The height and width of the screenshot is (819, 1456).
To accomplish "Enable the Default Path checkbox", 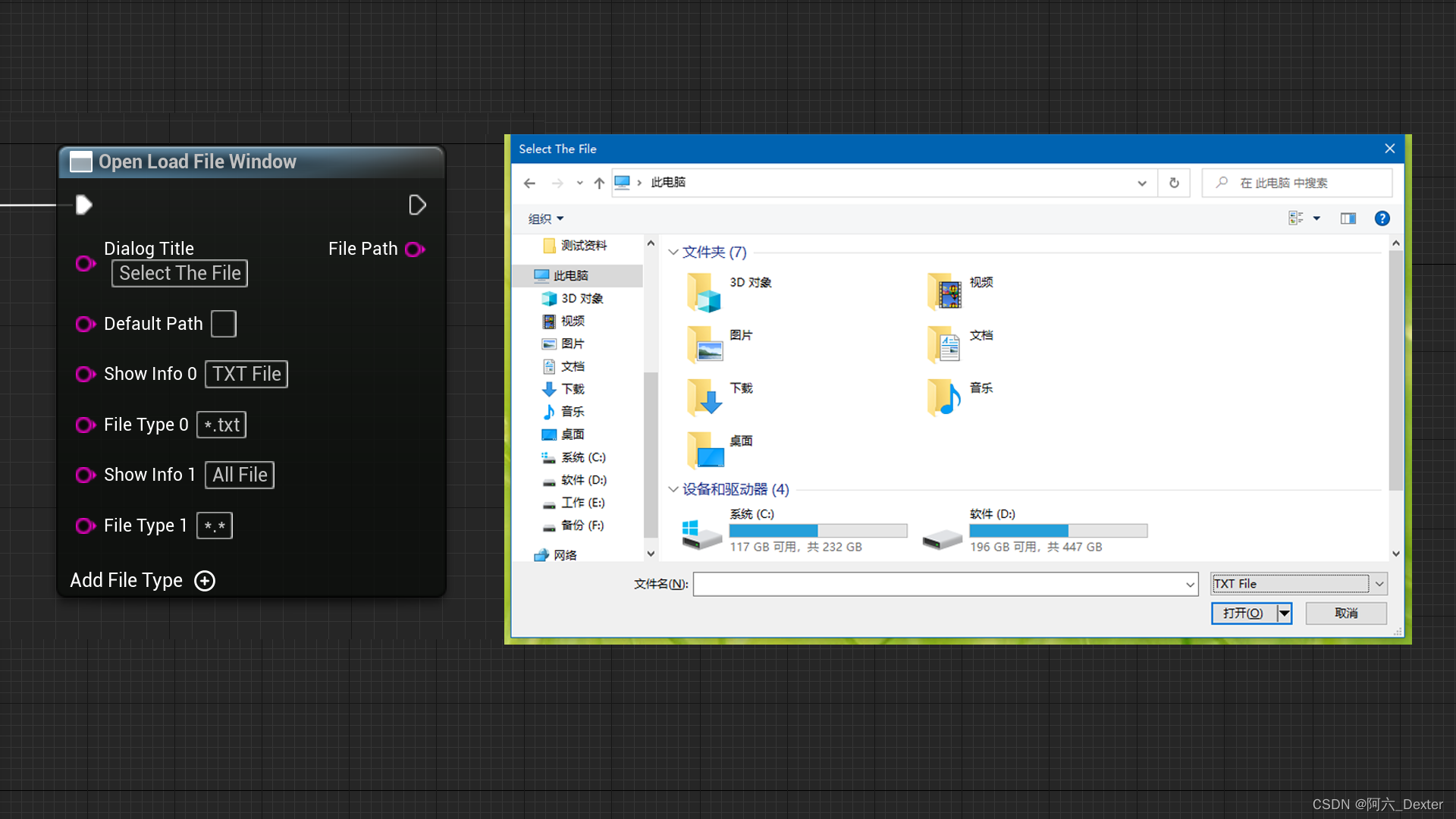I will tap(223, 324).
